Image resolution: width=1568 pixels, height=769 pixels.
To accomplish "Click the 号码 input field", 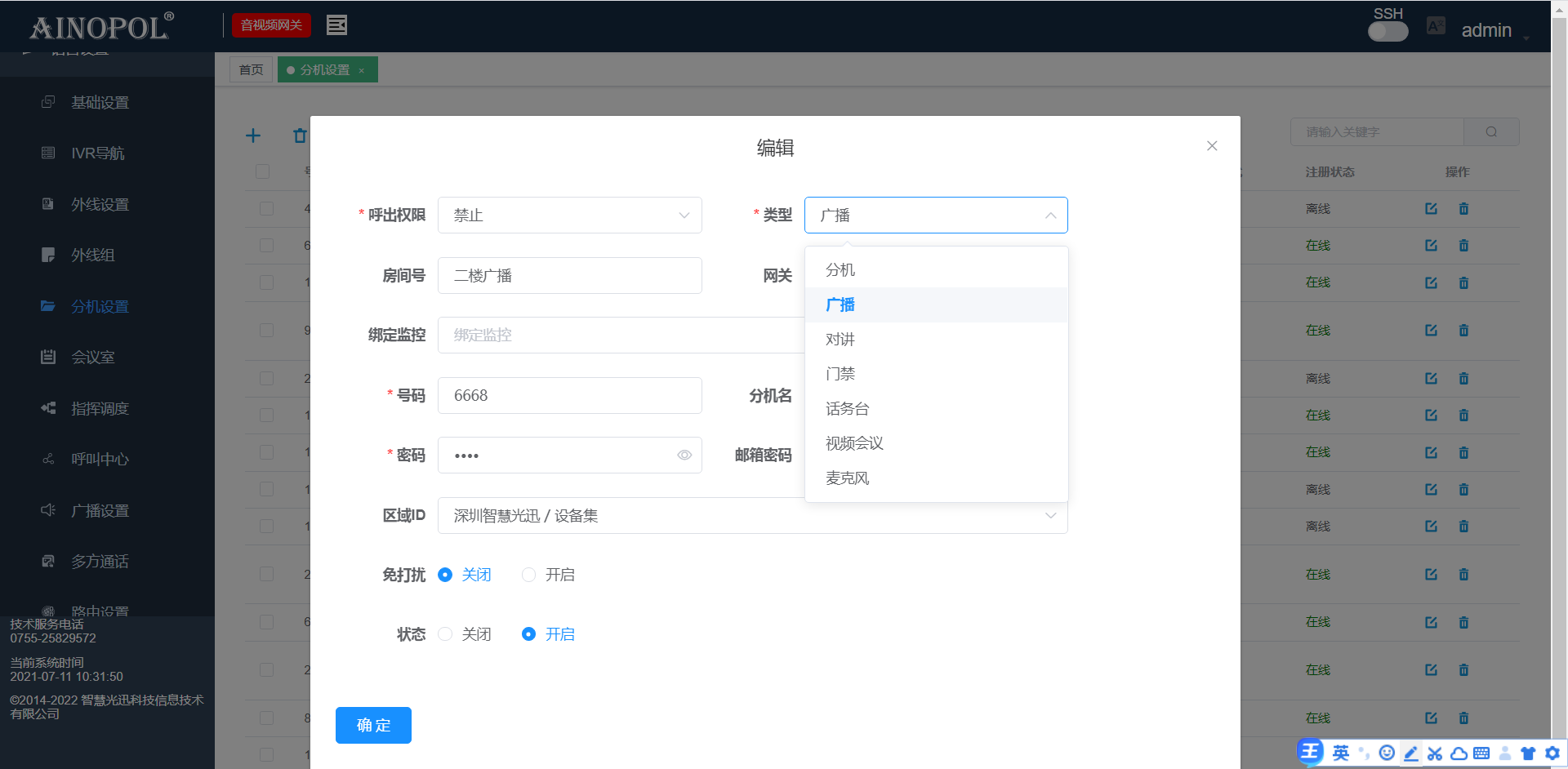I will coord(570,396).
